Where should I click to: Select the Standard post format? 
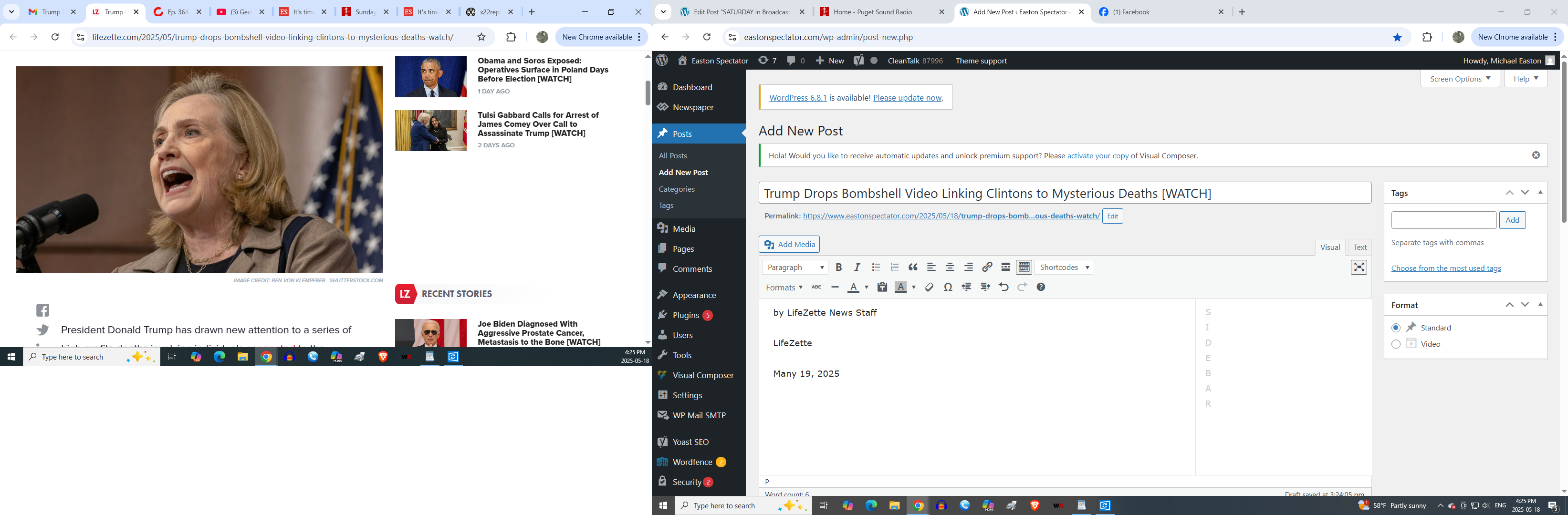[1396, 328]
